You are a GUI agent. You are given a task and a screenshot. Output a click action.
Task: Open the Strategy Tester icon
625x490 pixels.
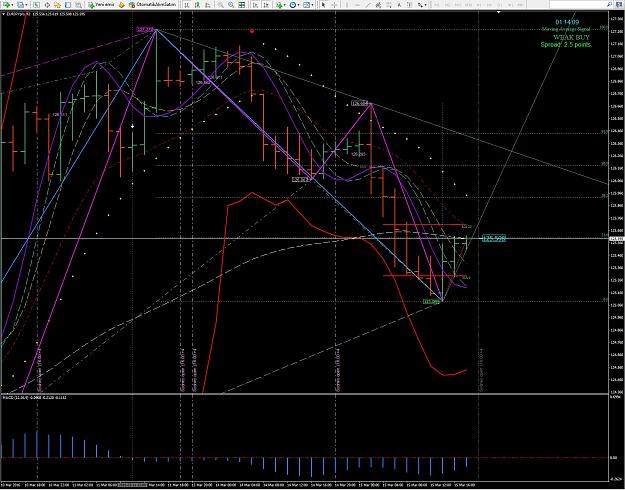[79, 5]
